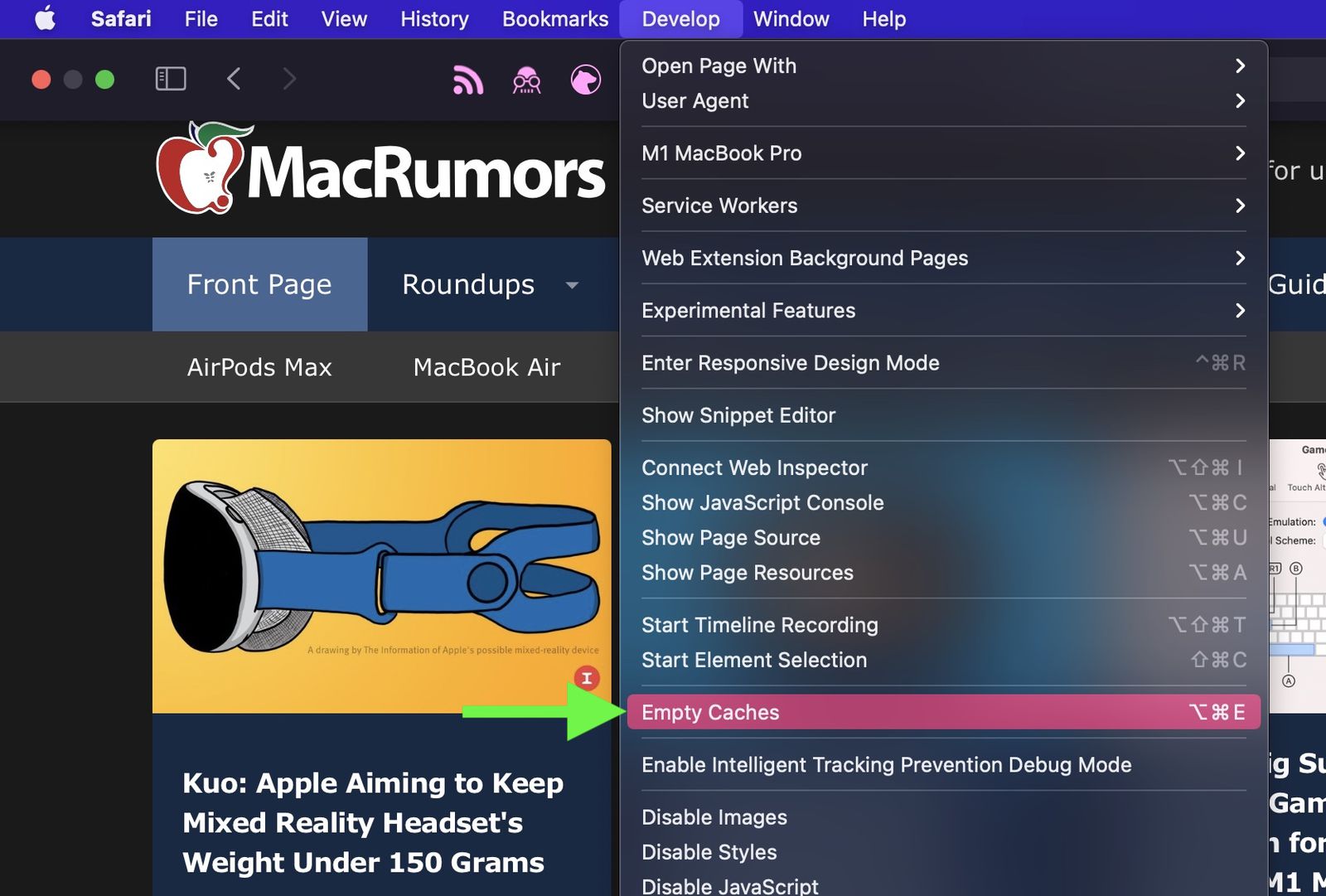
Task: Click the Experimental Features chevron arrow
Action: click(x=1240, y=310)
